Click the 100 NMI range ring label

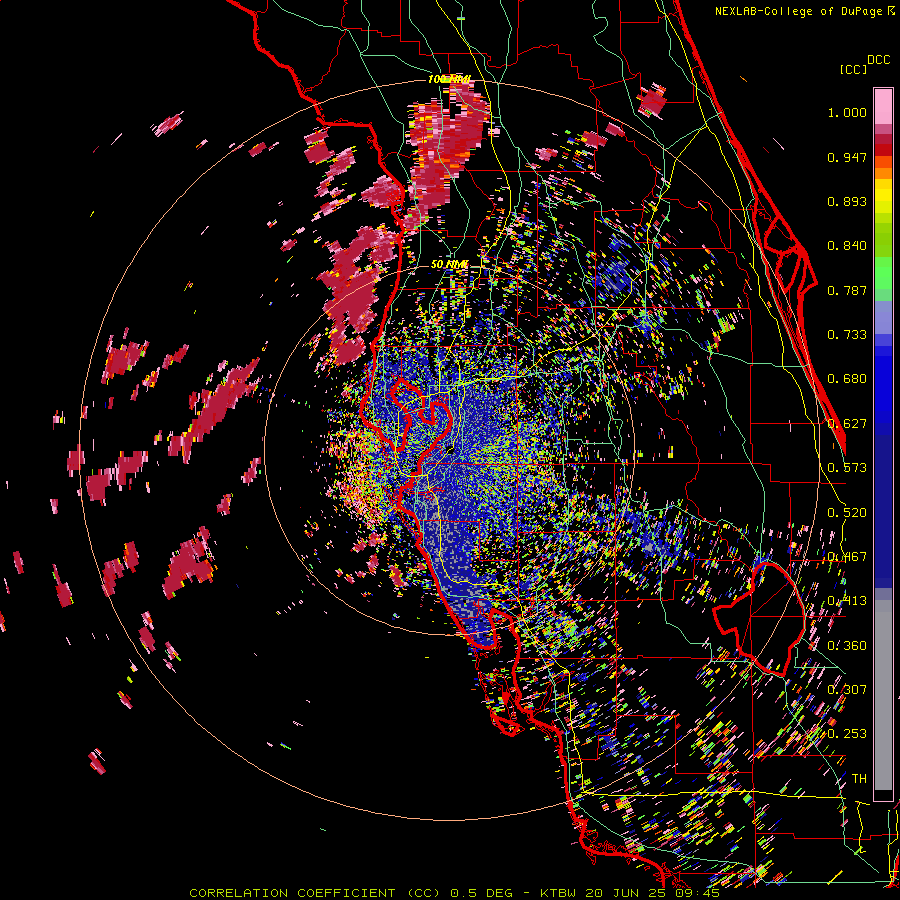(x=449, y=79)
